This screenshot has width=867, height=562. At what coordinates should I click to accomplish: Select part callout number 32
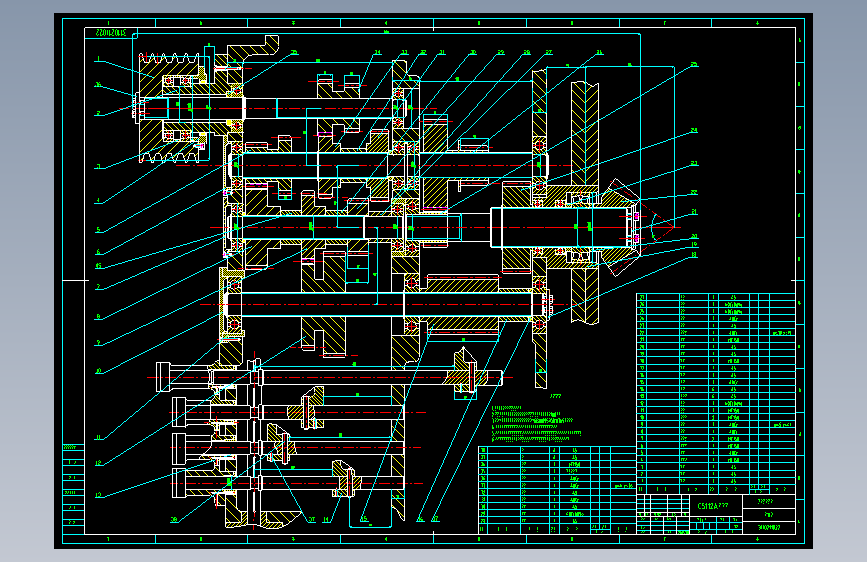(x=423, y=53)
